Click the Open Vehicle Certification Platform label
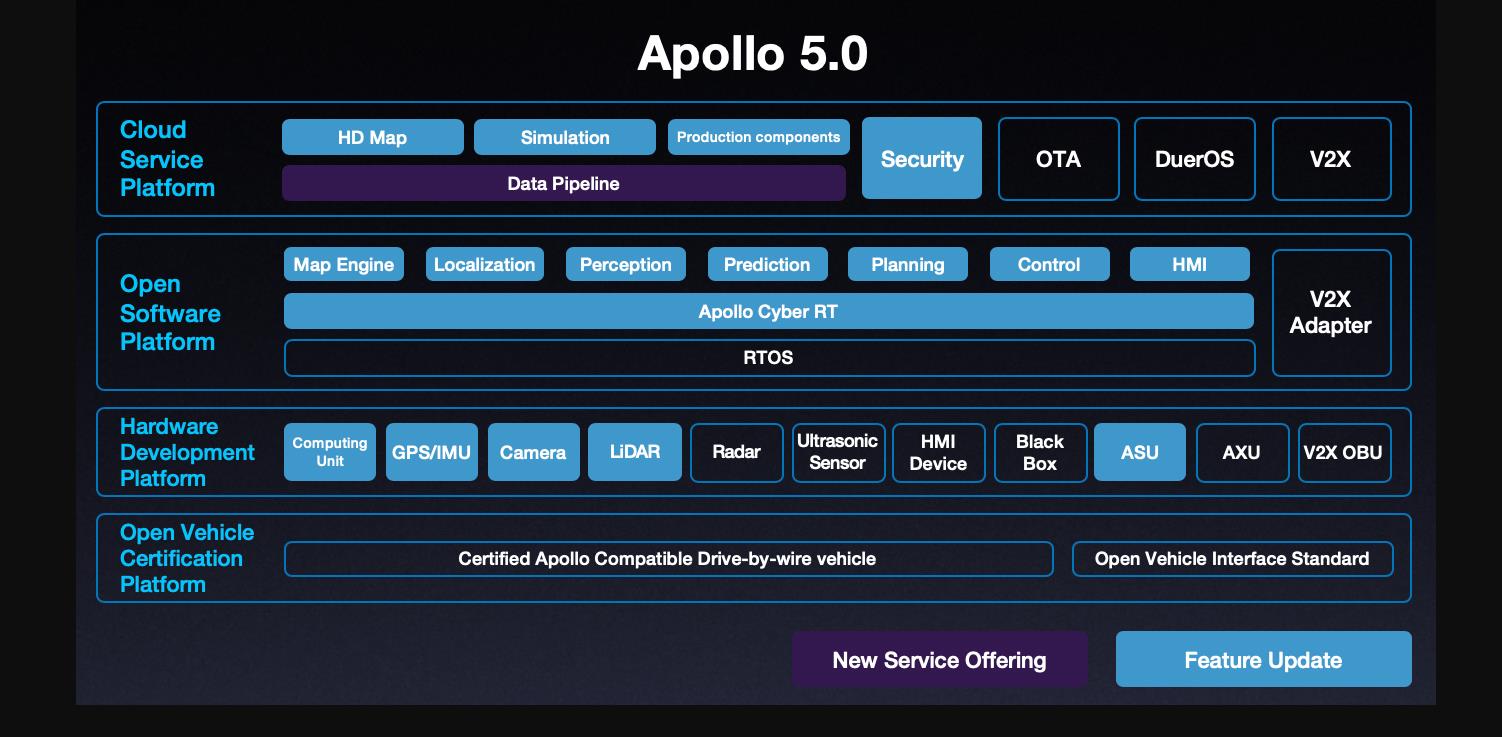1502x737 pixels. tap(187, 558)
